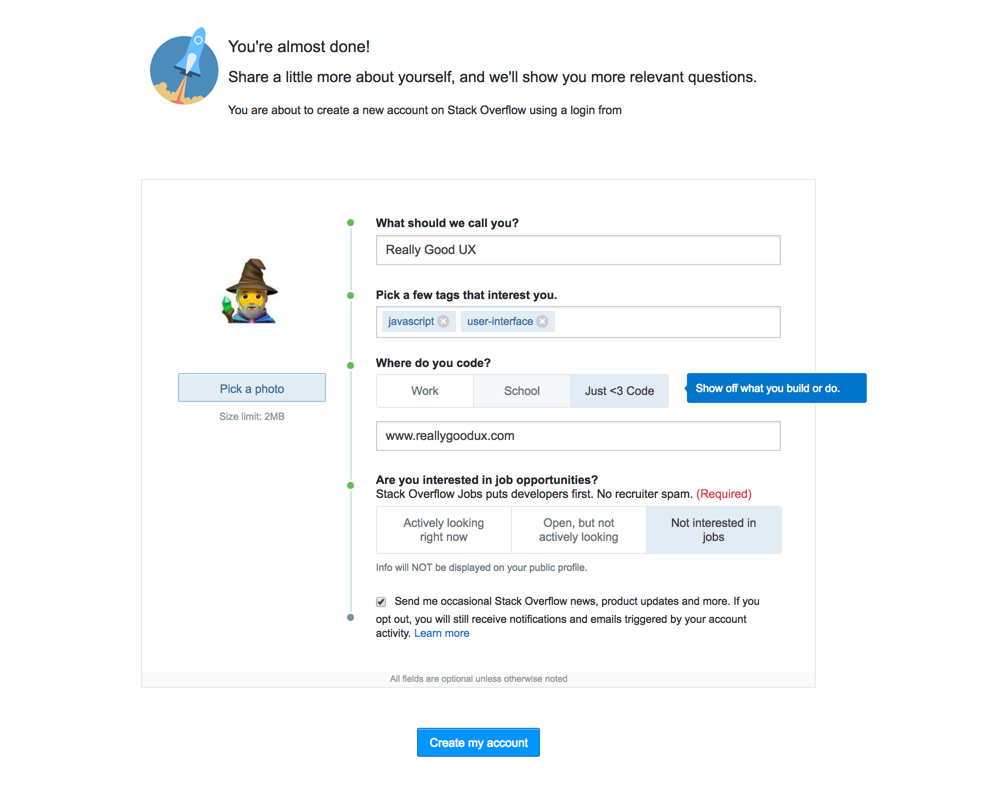Click the display name input field
This screenshot has width=1007, height=785.
point(578,250)
